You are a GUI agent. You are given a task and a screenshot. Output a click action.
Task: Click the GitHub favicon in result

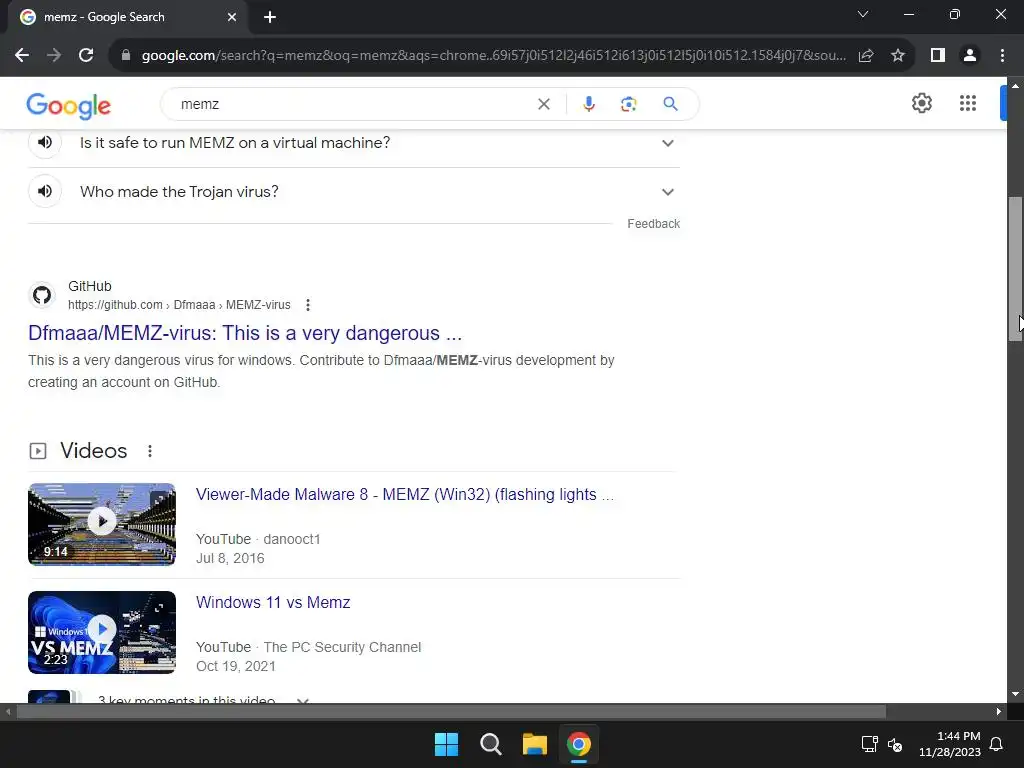(42, 295)
